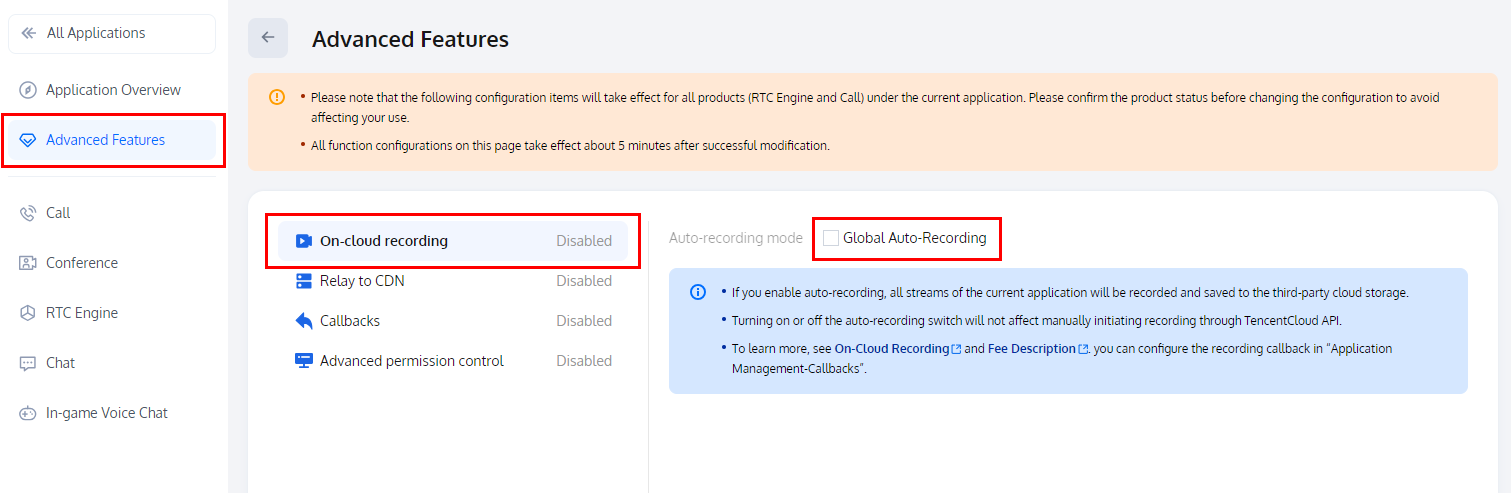Screen dimensions: 1511x493
Task: Go to Advanced Features in the sidebar
Action: 105,140
